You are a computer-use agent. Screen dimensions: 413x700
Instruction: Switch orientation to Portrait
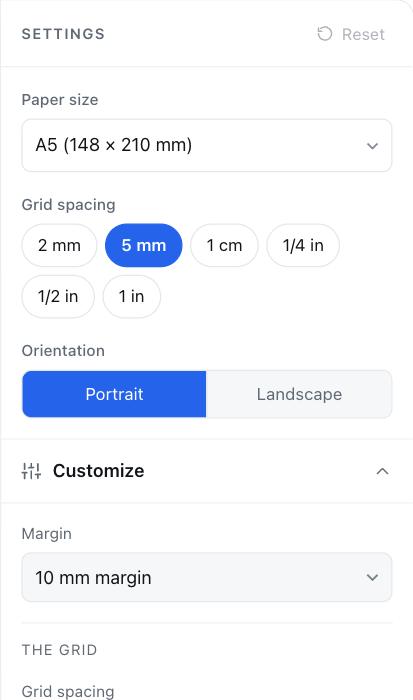coord(114,394)
